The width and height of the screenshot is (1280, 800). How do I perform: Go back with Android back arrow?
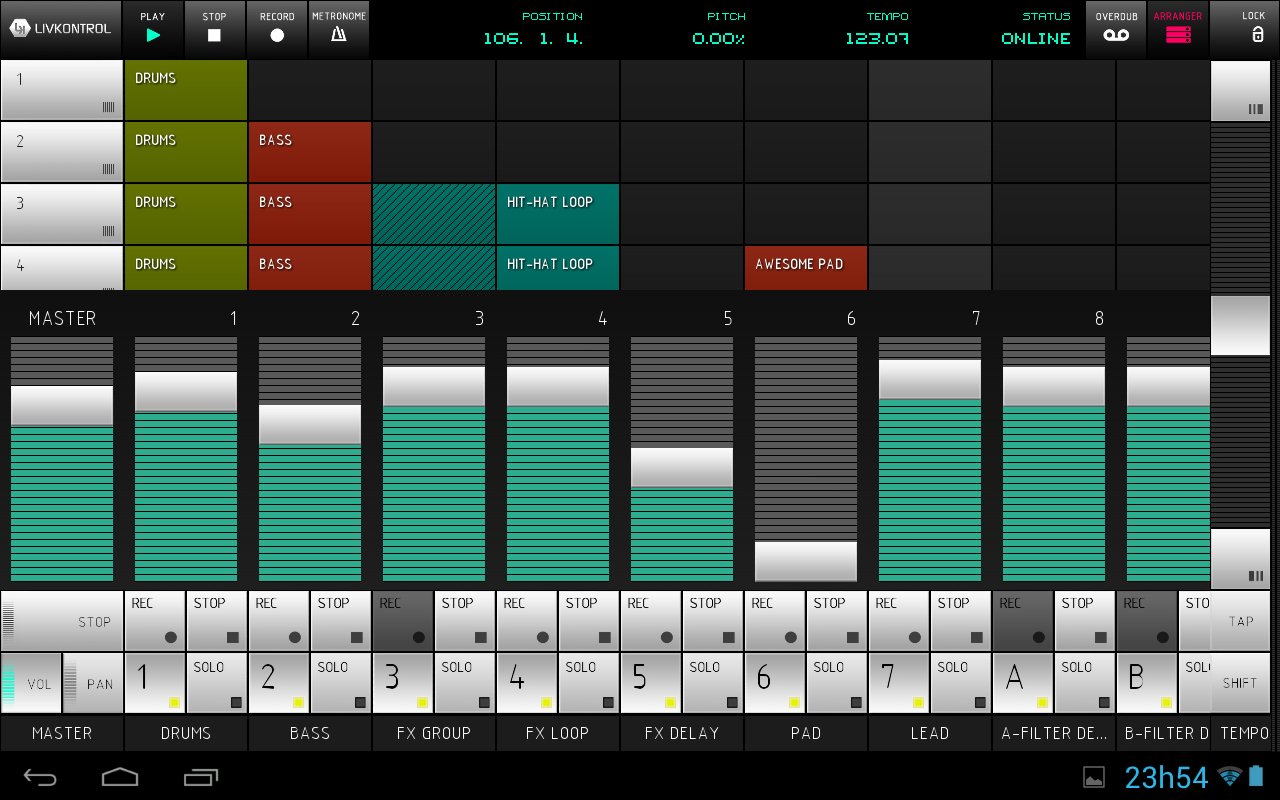[x=41, y=776]
